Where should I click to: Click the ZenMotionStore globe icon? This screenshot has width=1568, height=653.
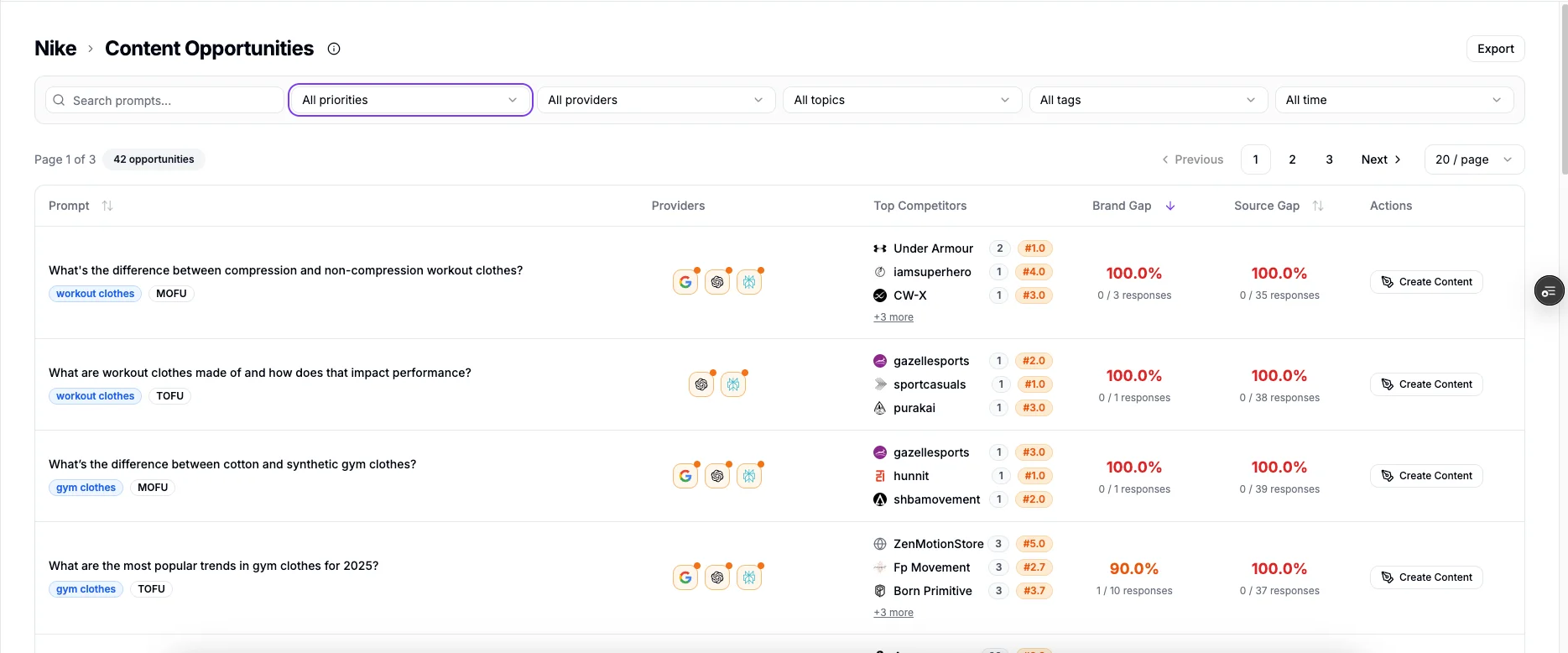click(880, 544)
